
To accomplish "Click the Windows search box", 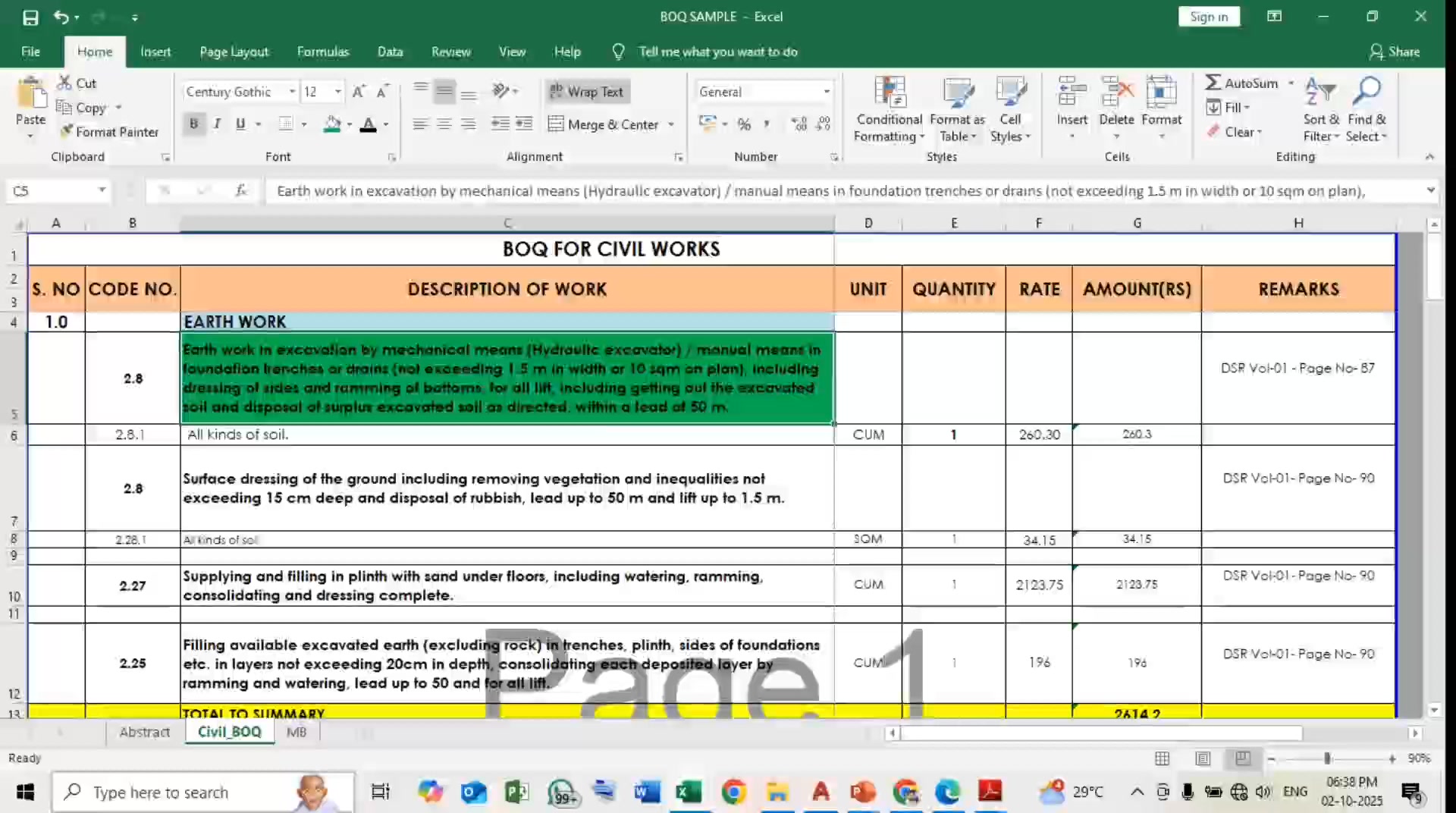I will [x=203, y=793].
